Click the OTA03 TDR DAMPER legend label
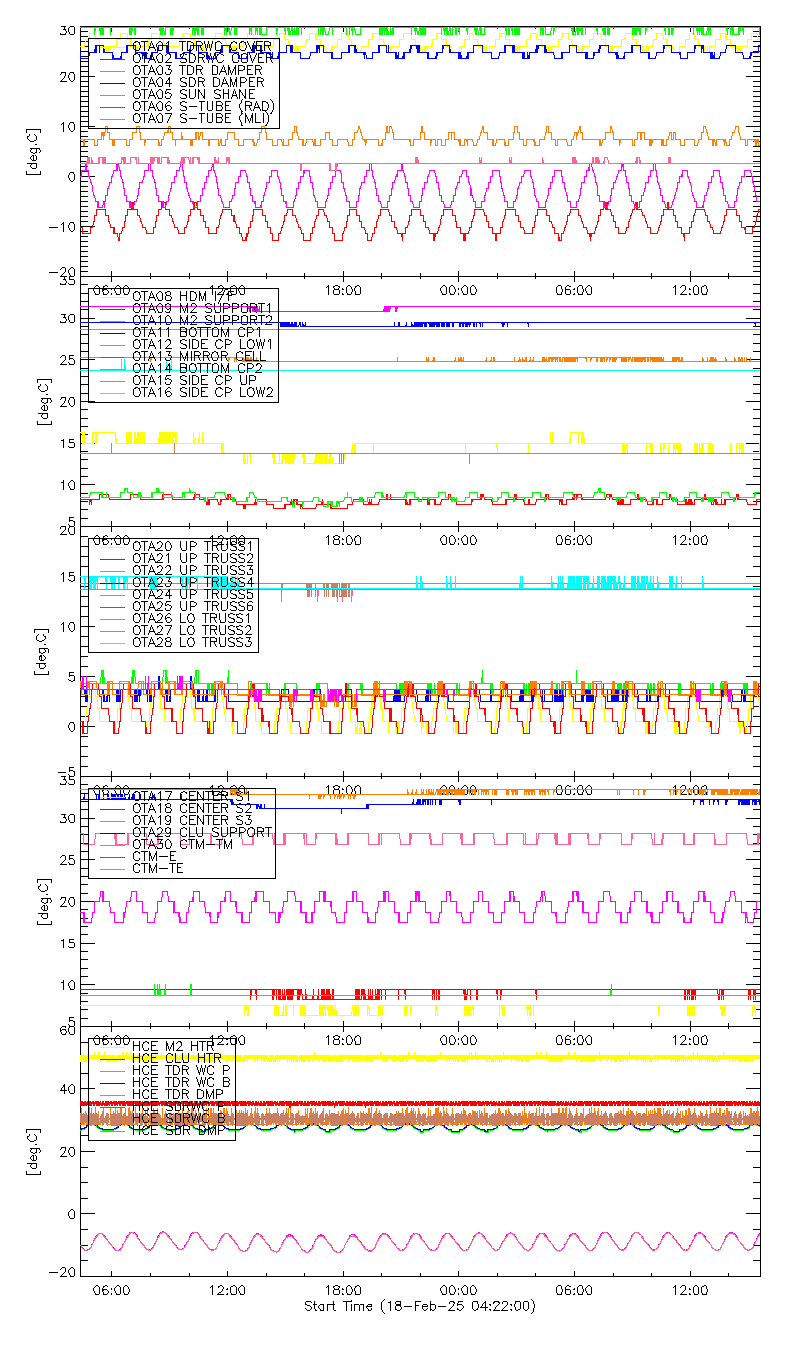The height and width of the screenshot is (1350, 800). click(x=197, y=71)
